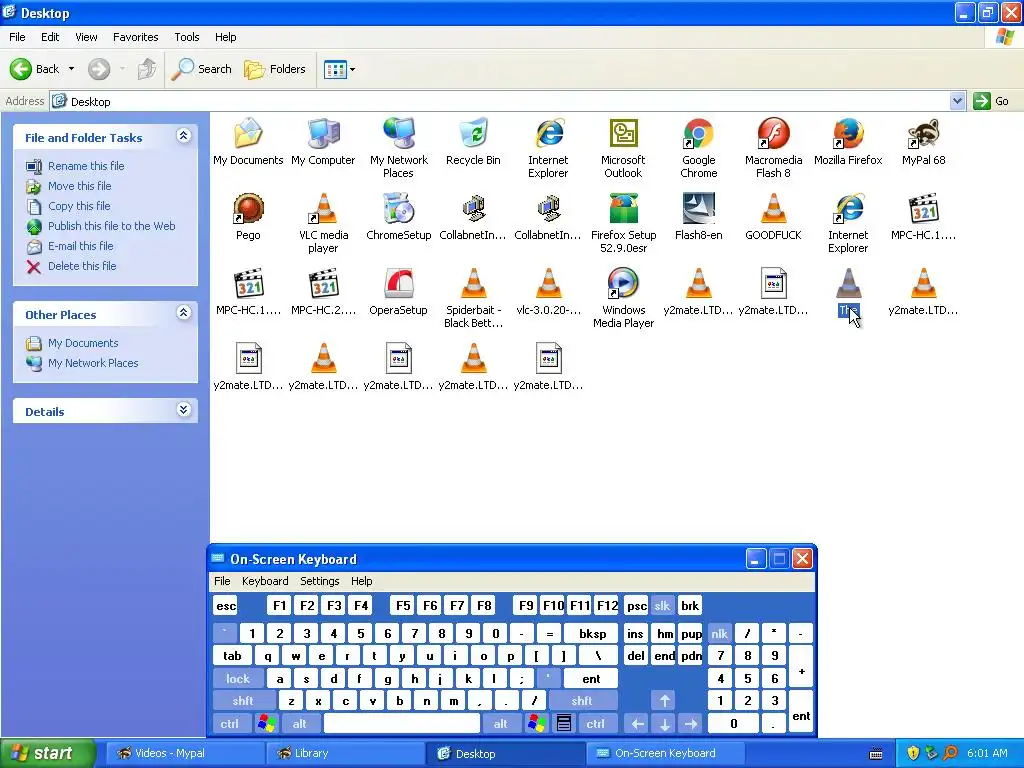Toggle the left ctrl key on keyboard
Screen dimensions: 1024x768
(230, 724)
